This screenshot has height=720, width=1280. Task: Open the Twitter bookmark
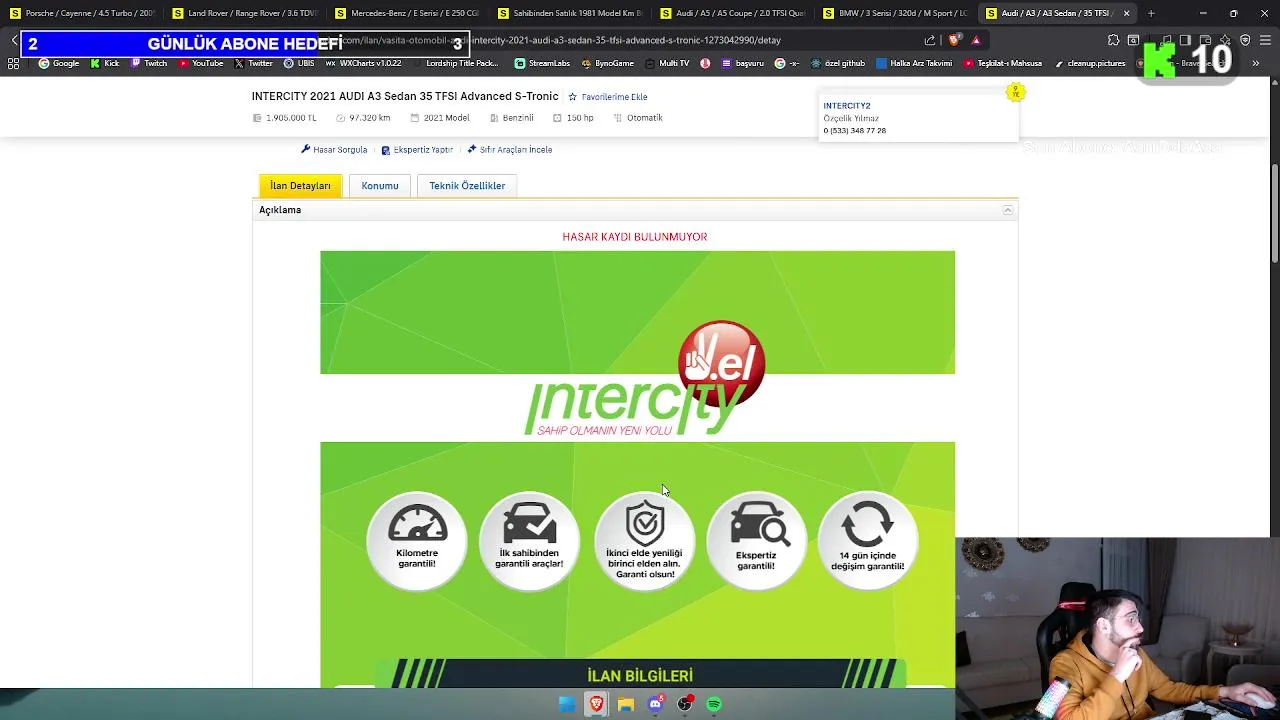254,63
